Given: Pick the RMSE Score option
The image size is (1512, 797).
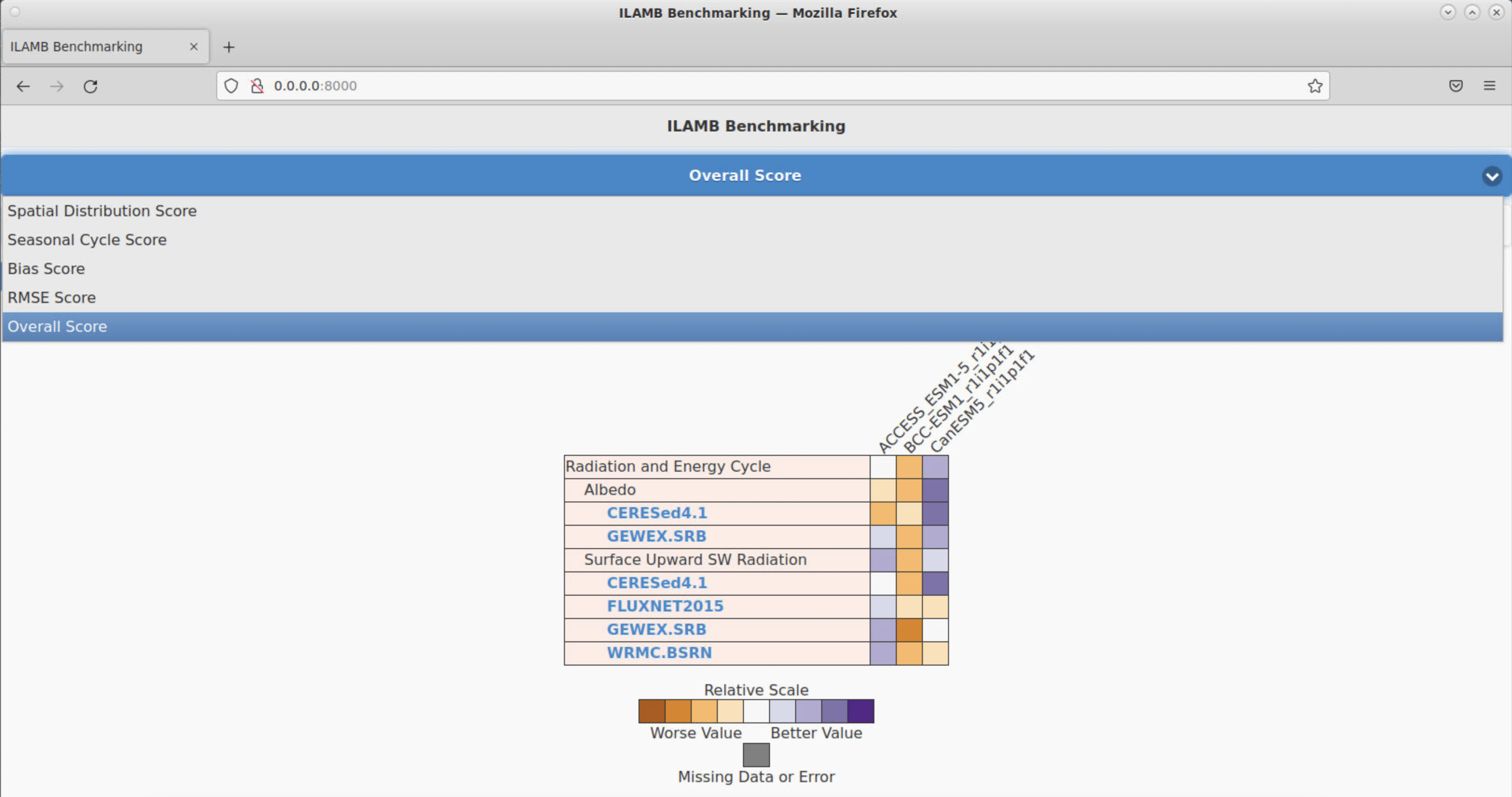Looking at the screenshot, I should point(752,297).
